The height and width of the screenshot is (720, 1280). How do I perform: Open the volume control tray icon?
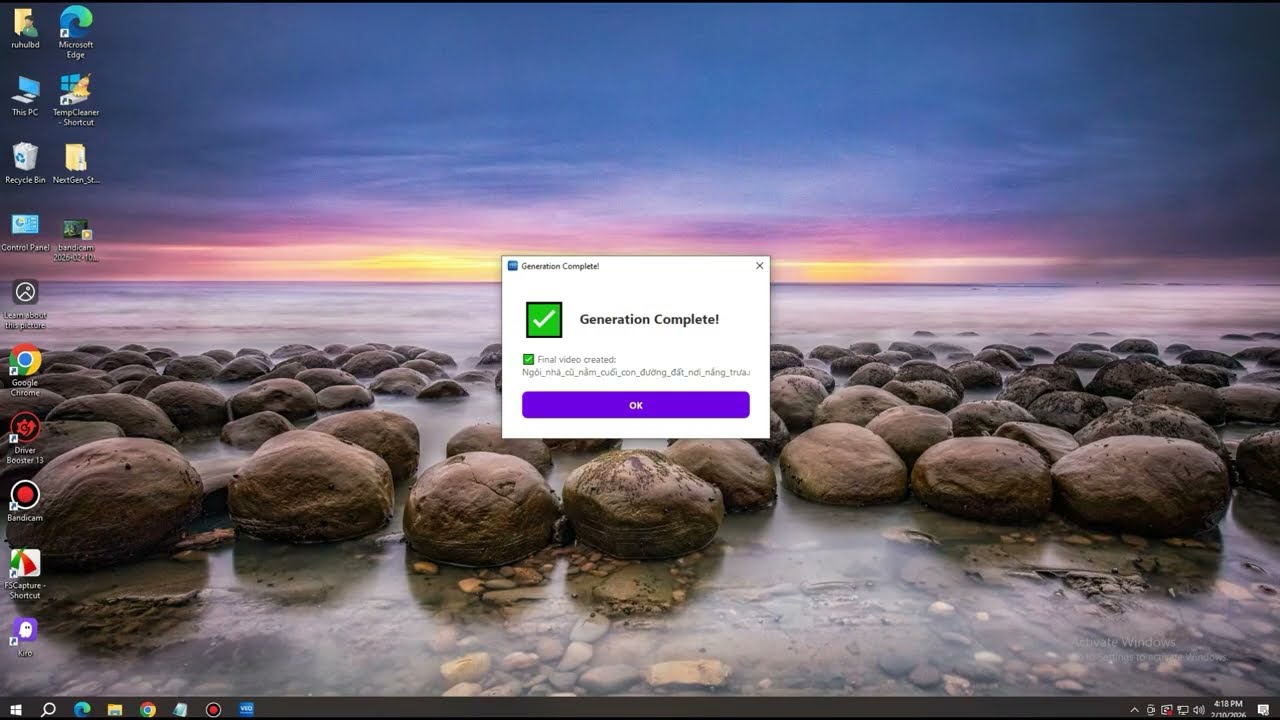coord(1198,710)
